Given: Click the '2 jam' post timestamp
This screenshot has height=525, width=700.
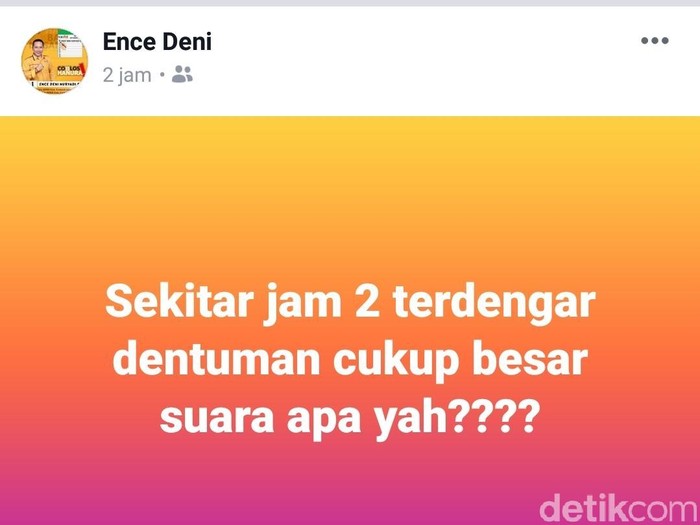Looking at the screenshot, I should 127,75.
